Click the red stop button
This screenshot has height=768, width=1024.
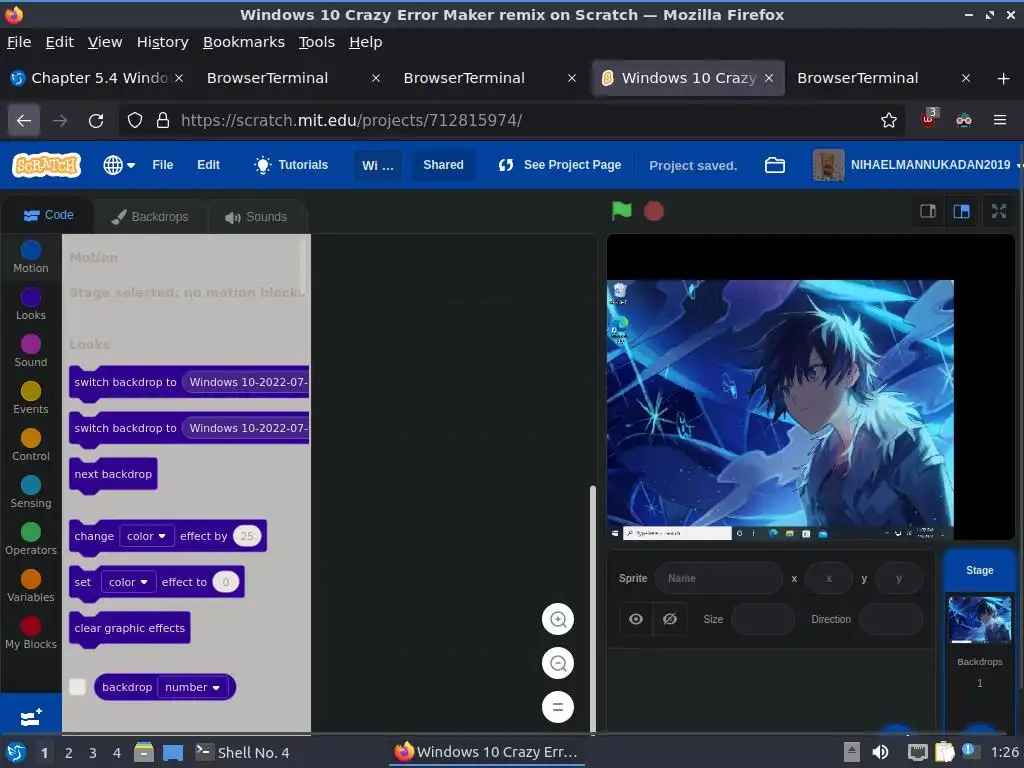[x=654, y=211]
